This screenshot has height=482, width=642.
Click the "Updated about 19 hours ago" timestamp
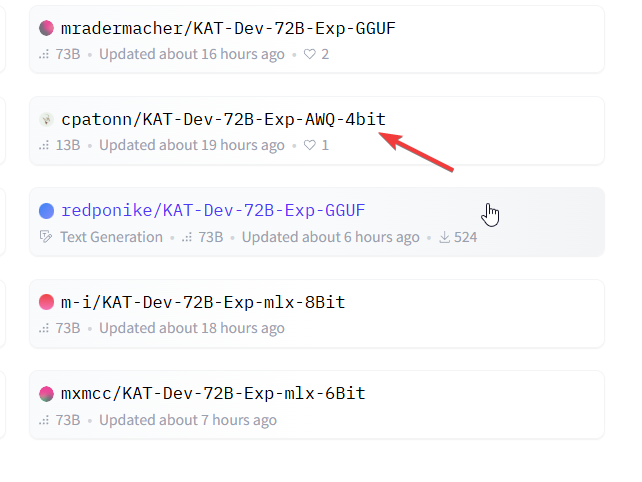pos(192,145)
